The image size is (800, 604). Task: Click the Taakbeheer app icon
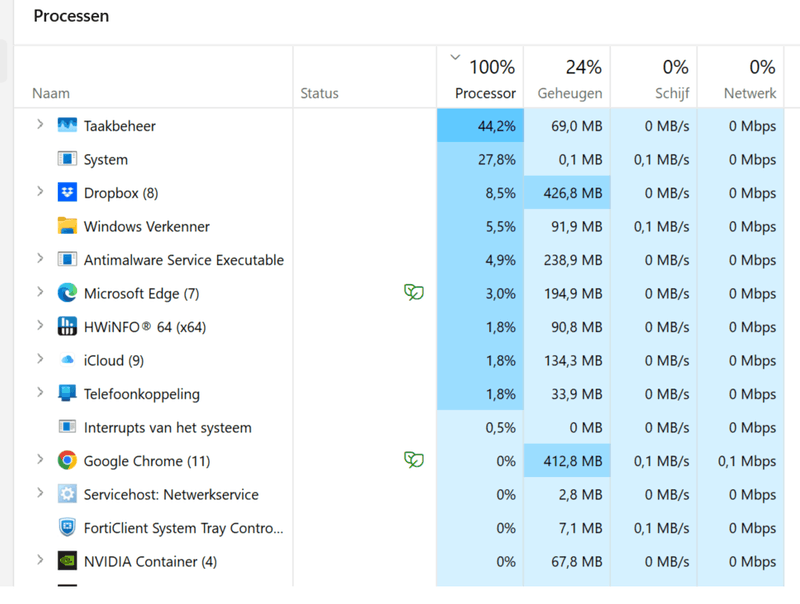[67, 125]
